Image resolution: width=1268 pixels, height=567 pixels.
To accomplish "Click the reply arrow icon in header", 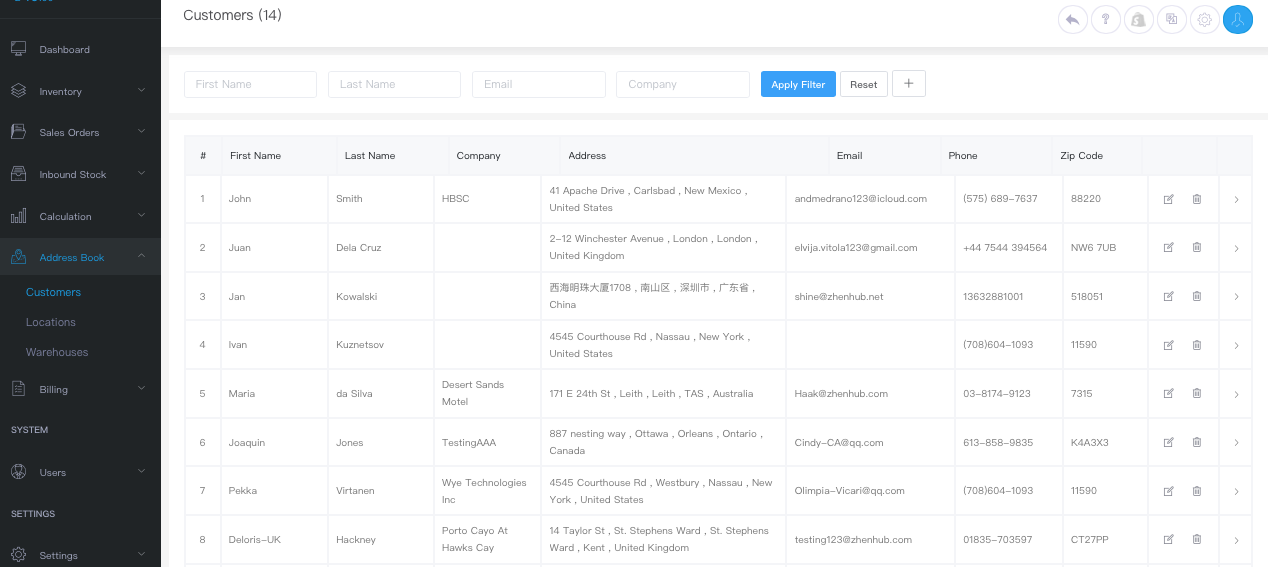I will tap(1073, 19).
